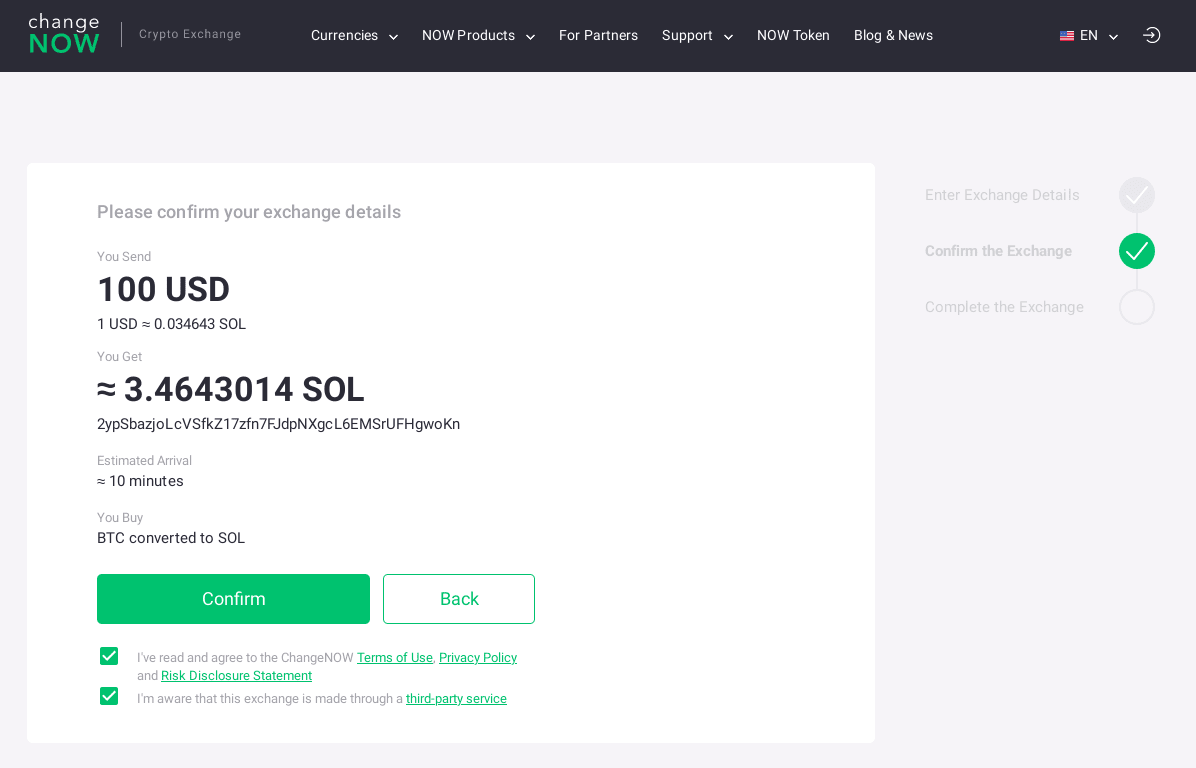Click the ChangeNOW logo

(x=64, y=35)
